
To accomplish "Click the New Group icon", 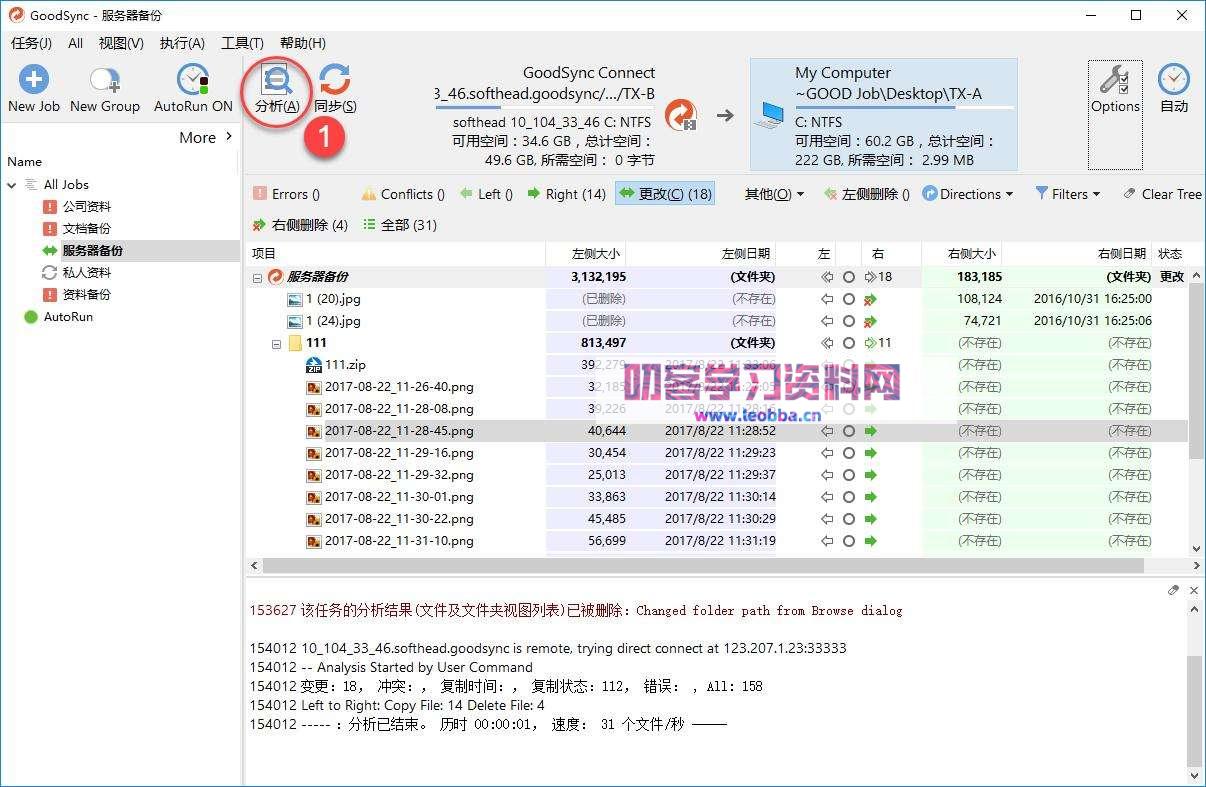I will click(x=103, y=80).
